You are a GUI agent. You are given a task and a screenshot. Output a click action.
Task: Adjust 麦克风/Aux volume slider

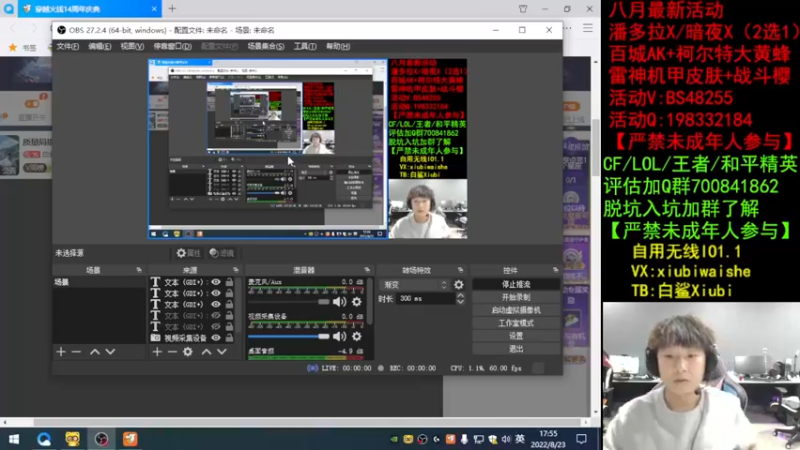point(289,302)
